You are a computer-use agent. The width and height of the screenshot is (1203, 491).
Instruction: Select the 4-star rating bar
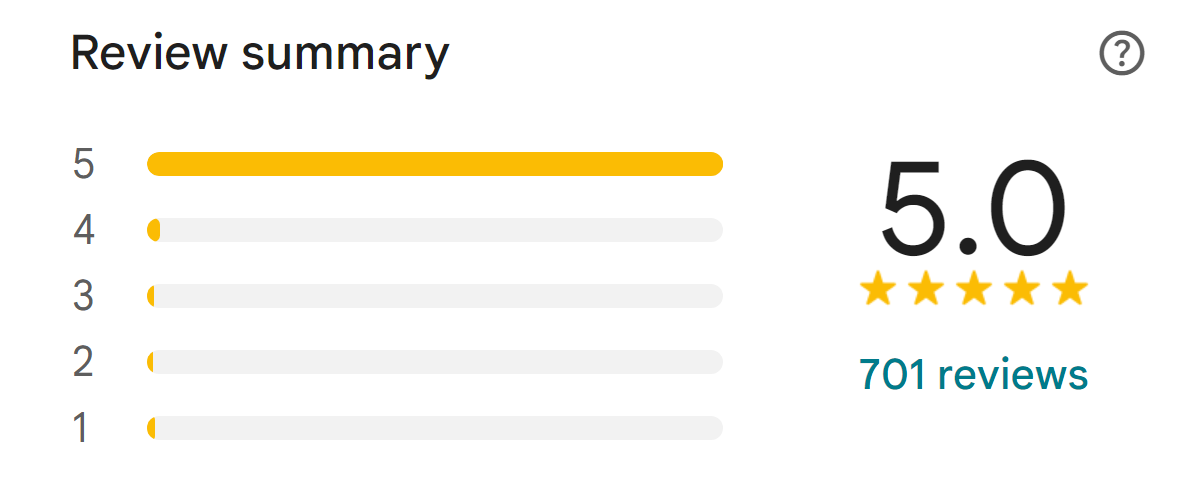pos(435,230)
